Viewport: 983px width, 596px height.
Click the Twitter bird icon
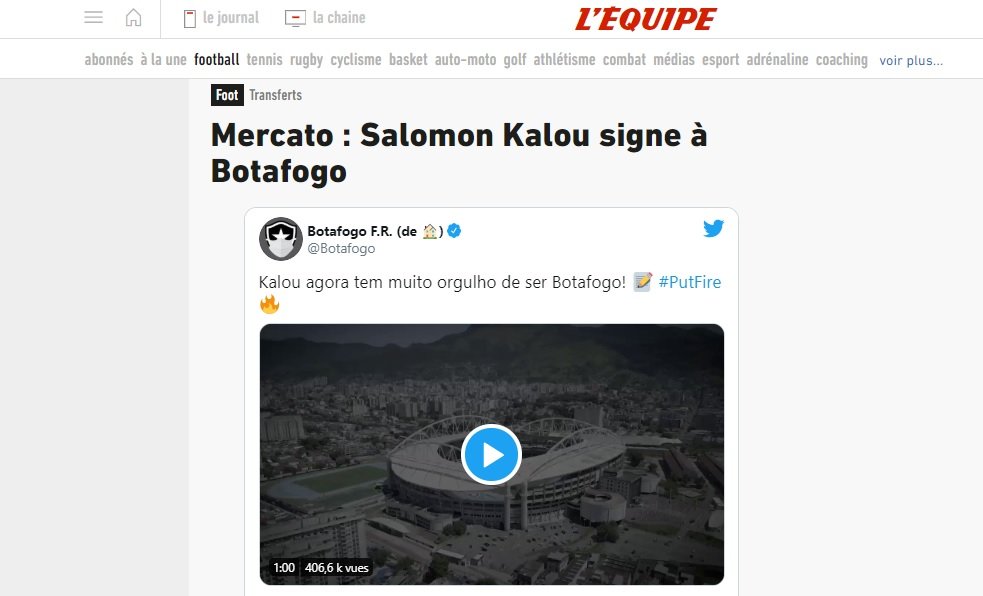(713, 228)
